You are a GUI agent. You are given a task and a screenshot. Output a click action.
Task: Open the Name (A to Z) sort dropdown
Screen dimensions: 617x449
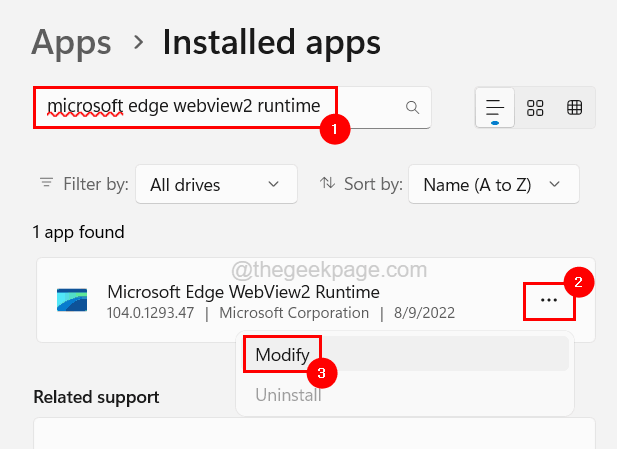tap(491, 185)
